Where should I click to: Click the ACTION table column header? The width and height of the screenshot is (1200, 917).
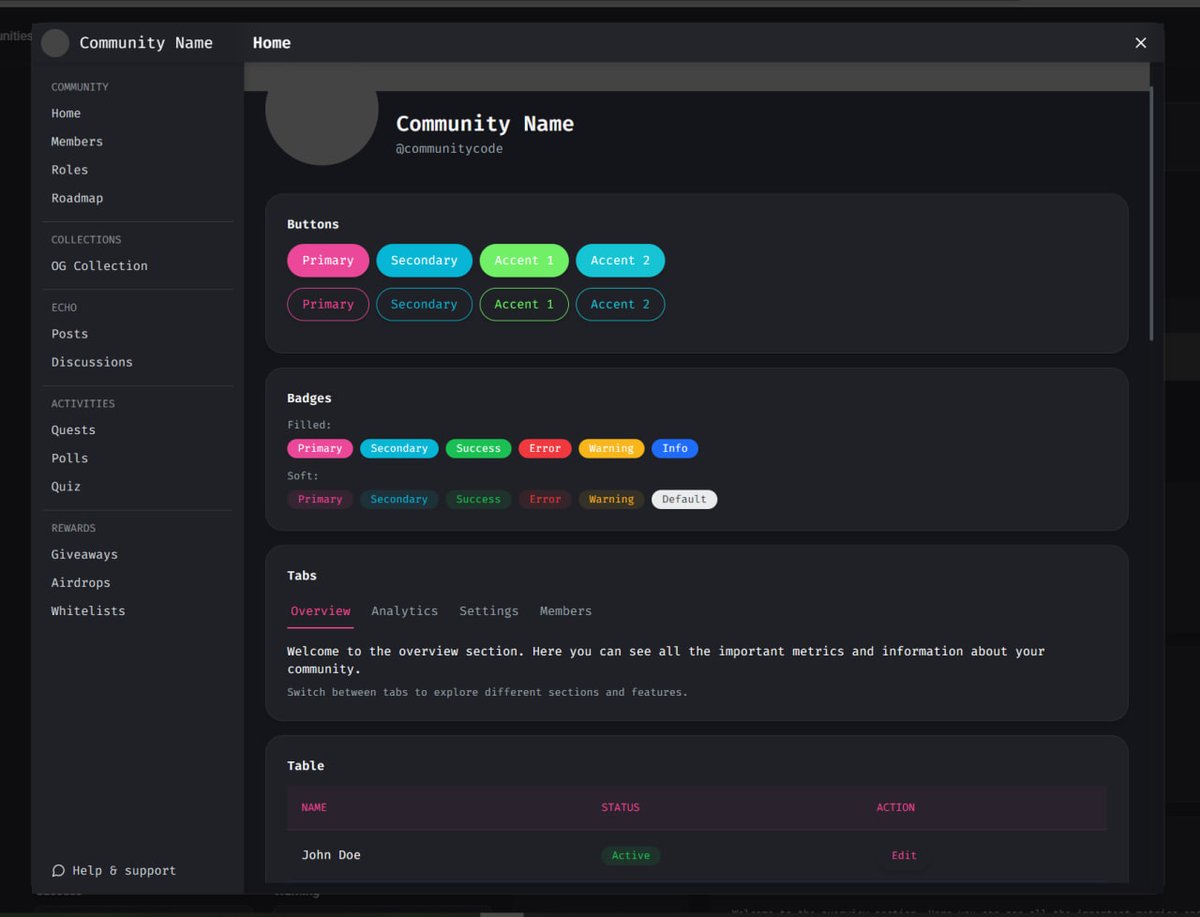tap(895, 807)
